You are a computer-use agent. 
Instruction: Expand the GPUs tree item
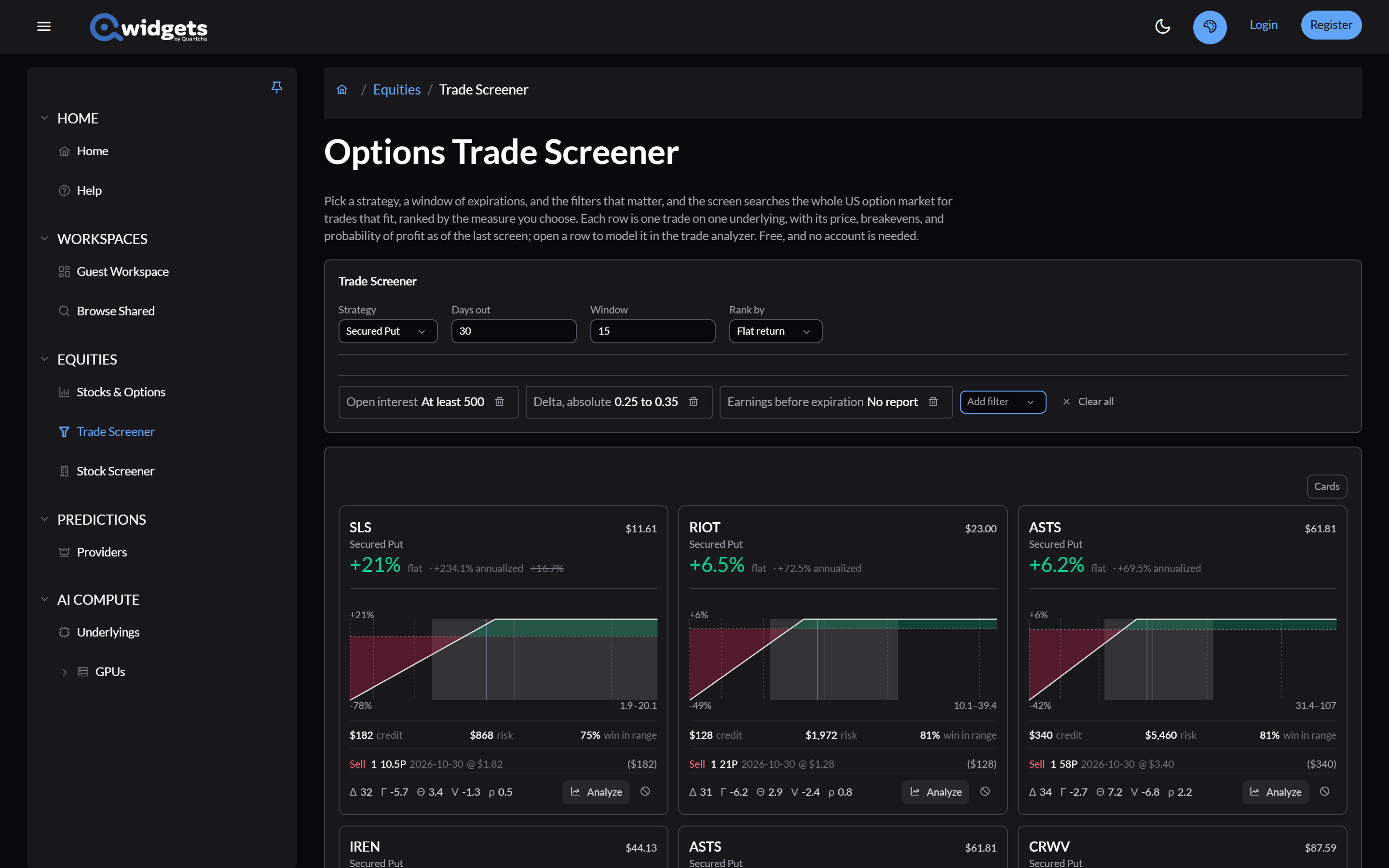[x=64, y=672]
